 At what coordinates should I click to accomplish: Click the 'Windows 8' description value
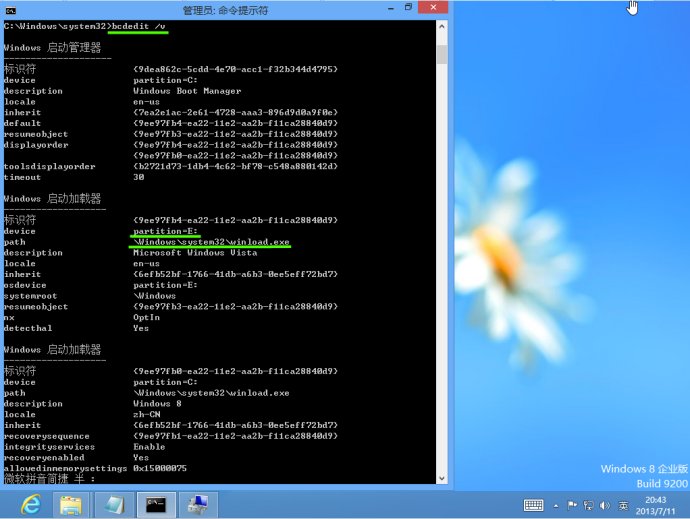[157, 404]
